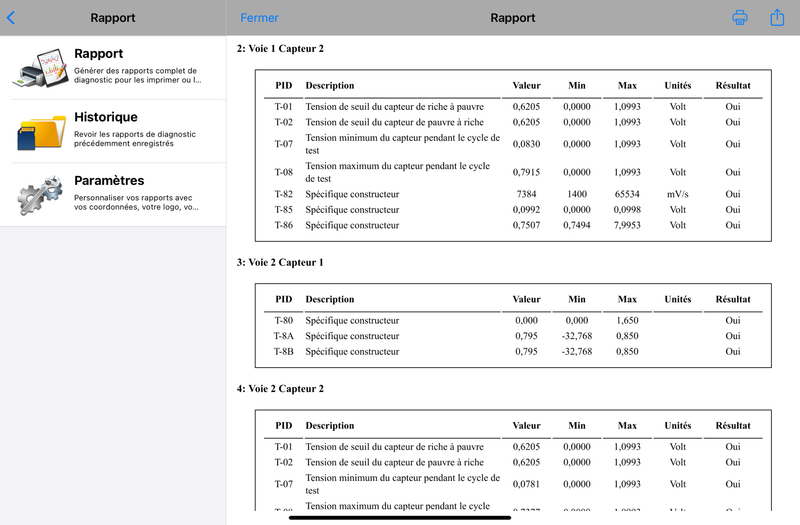Open the Rapport menu entry
Image resolution: width=800 pixels, height=525 pixels.
(113, 67)
